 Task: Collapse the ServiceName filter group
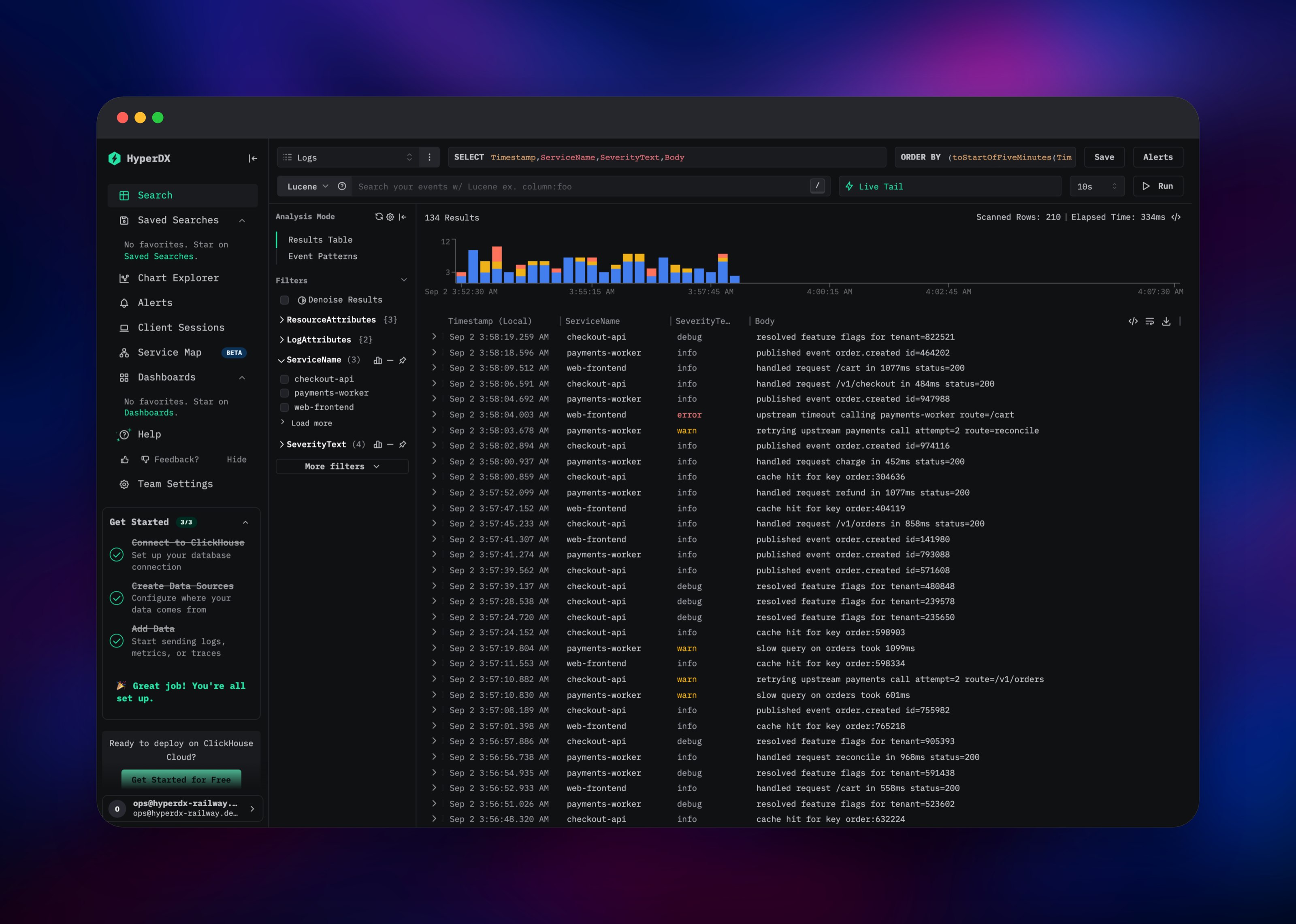[x=281, y=360]
